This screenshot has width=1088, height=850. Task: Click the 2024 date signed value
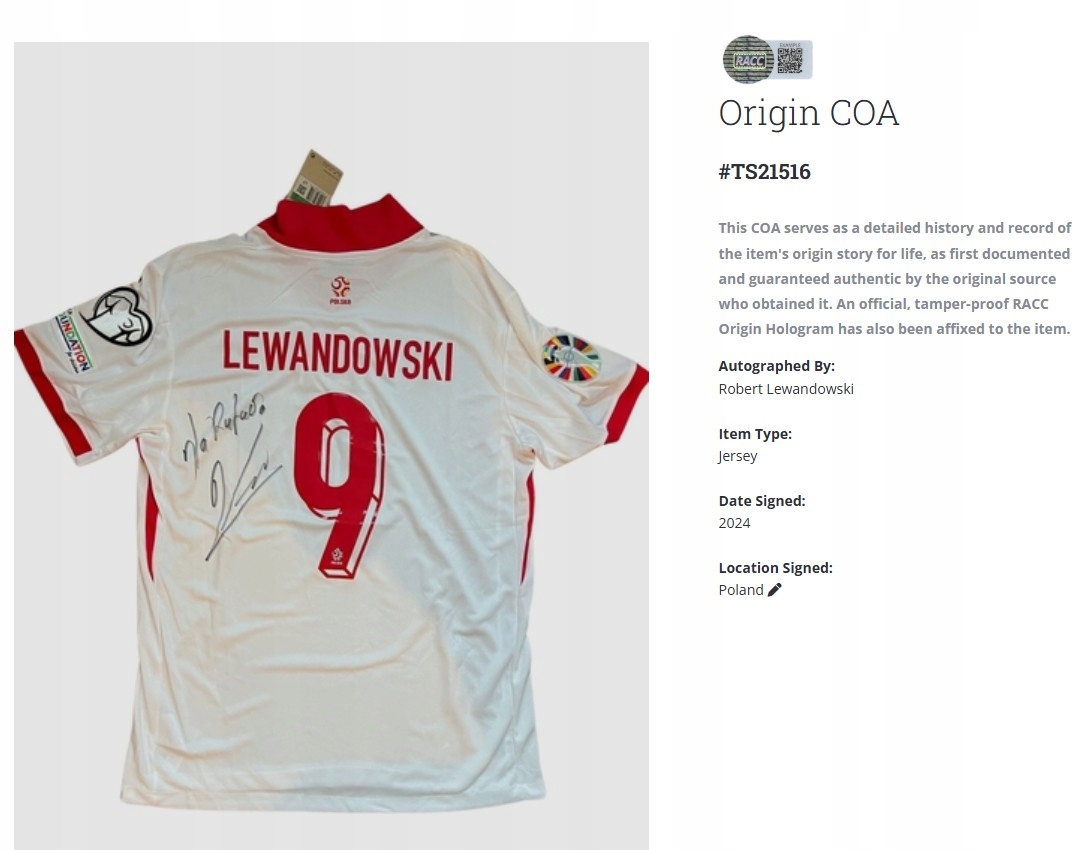(x=734, y=523)
